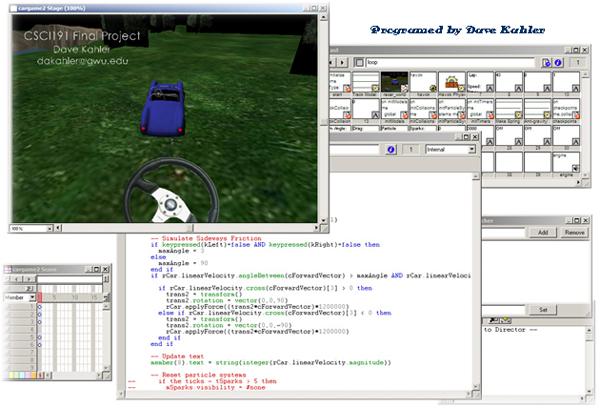The image size is (600, 408).
Task: Click the next marker arrow in Score window
Action: 27,279
